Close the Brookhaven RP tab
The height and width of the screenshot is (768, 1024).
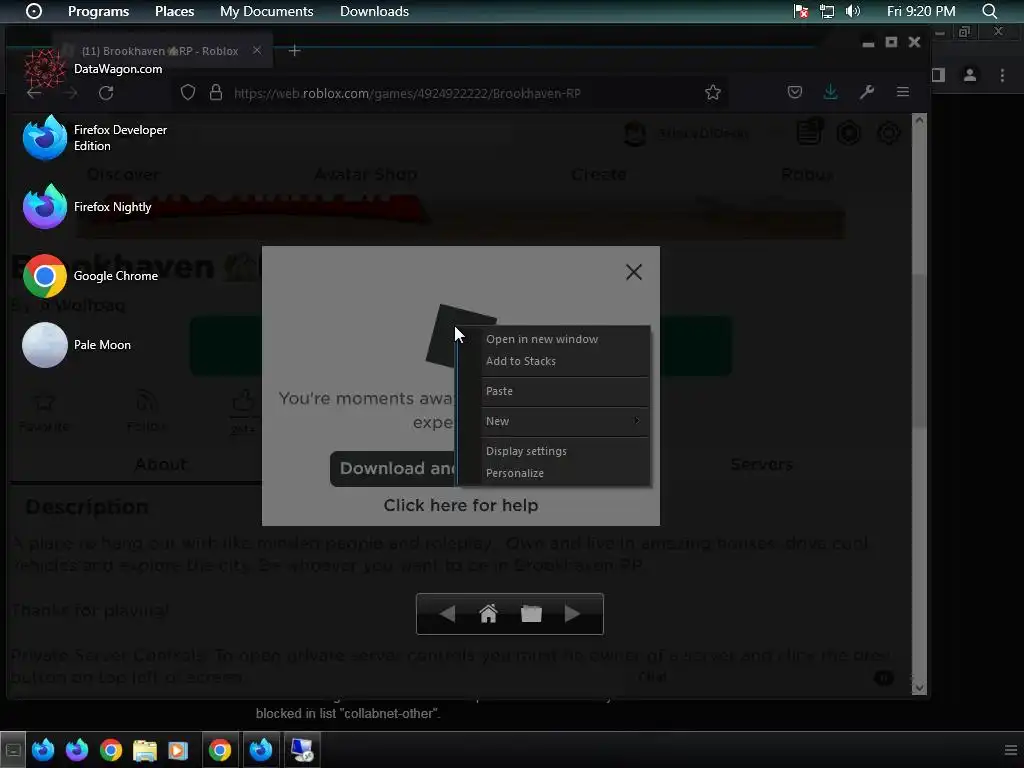(257, 50)
